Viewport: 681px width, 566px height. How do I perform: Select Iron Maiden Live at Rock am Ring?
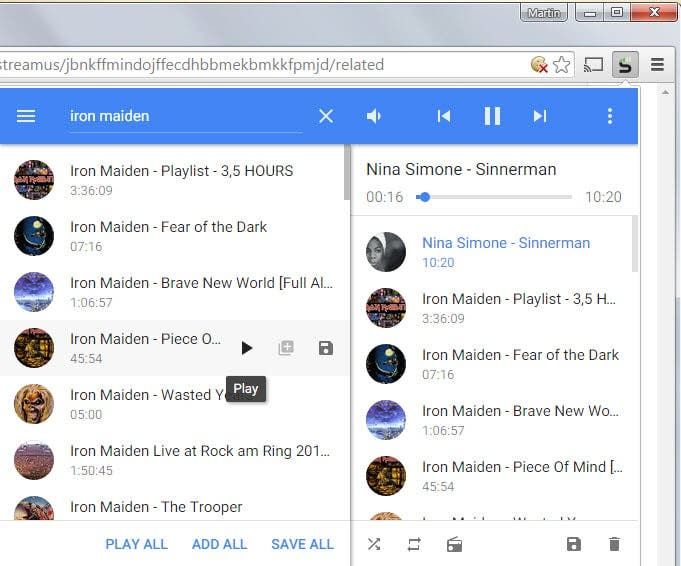pos(174,460)
